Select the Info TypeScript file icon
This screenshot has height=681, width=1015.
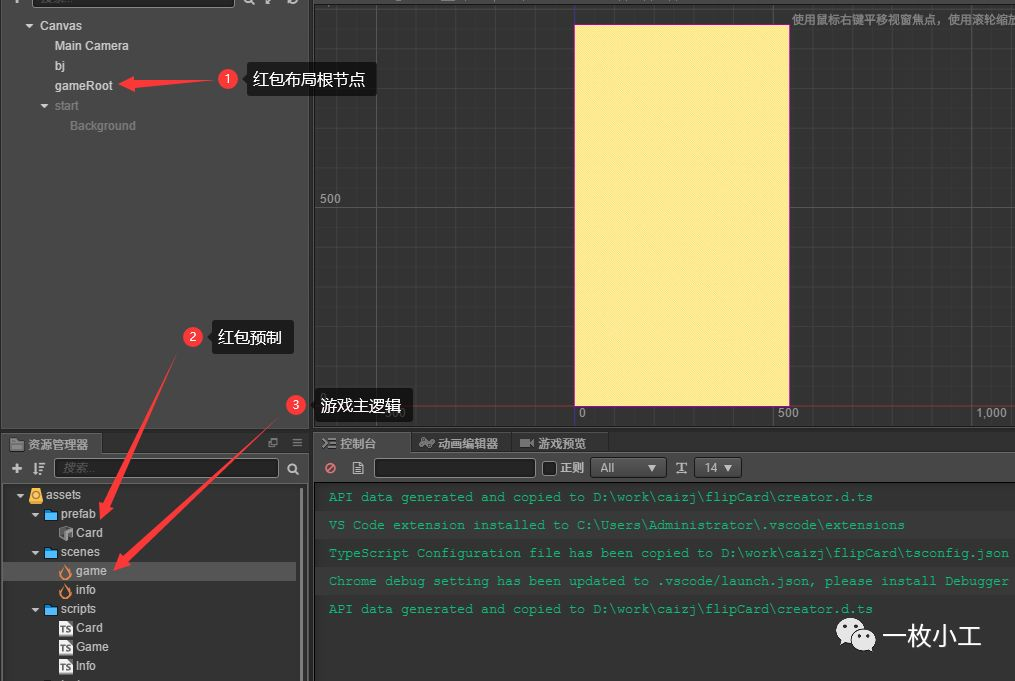click(x=65, y=665)
